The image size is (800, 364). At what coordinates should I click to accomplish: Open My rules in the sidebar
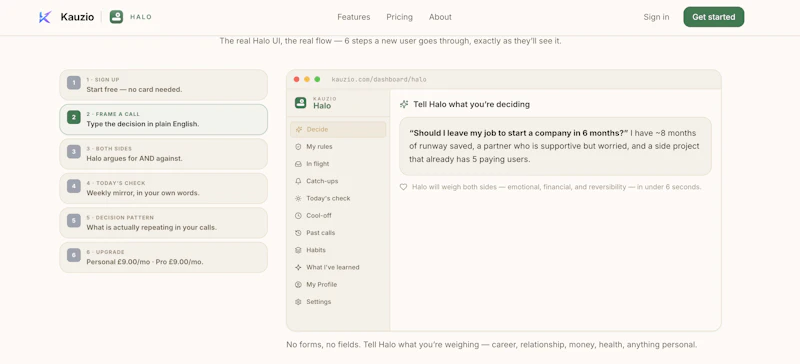click(x=338, y=147)
